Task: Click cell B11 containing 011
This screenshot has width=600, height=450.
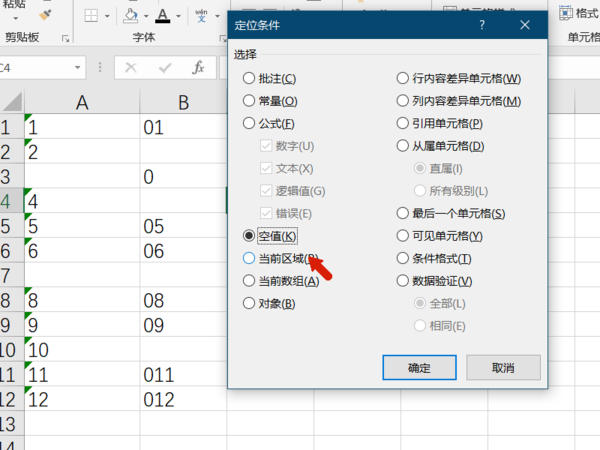Action: [x=183, y=374]
